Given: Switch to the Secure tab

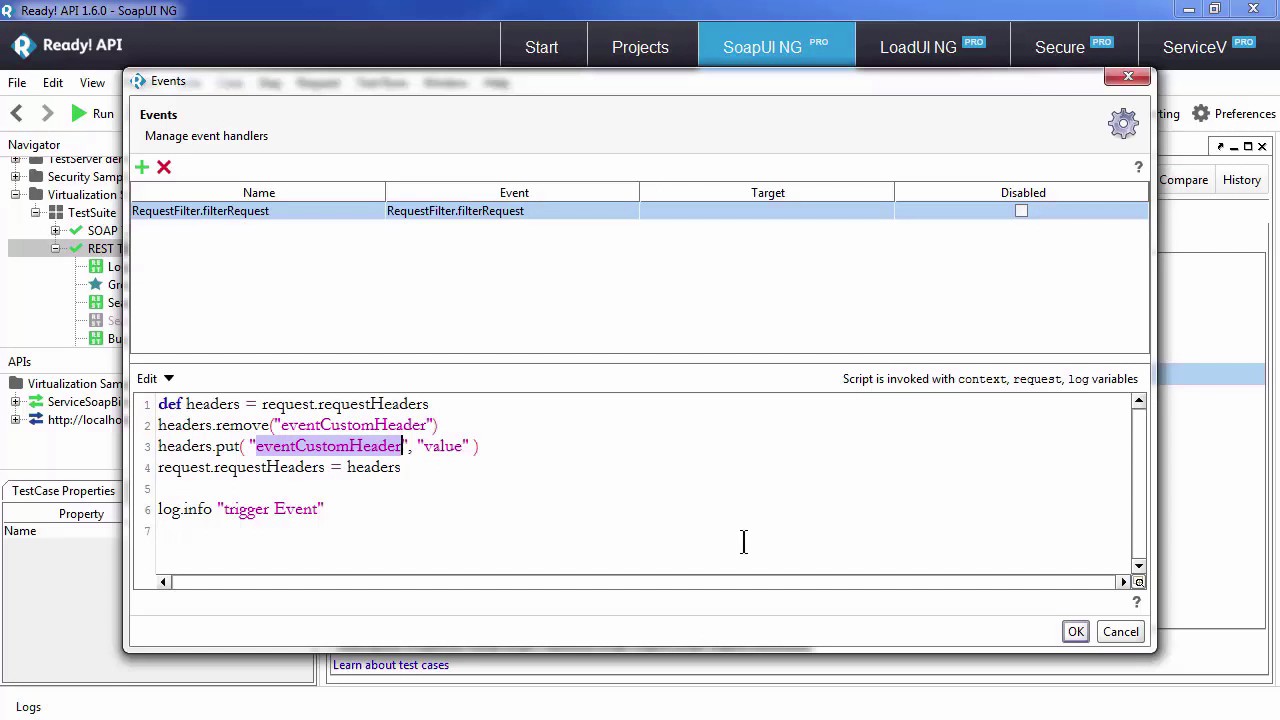Looking at the screenshot, I should (1074, 47).
